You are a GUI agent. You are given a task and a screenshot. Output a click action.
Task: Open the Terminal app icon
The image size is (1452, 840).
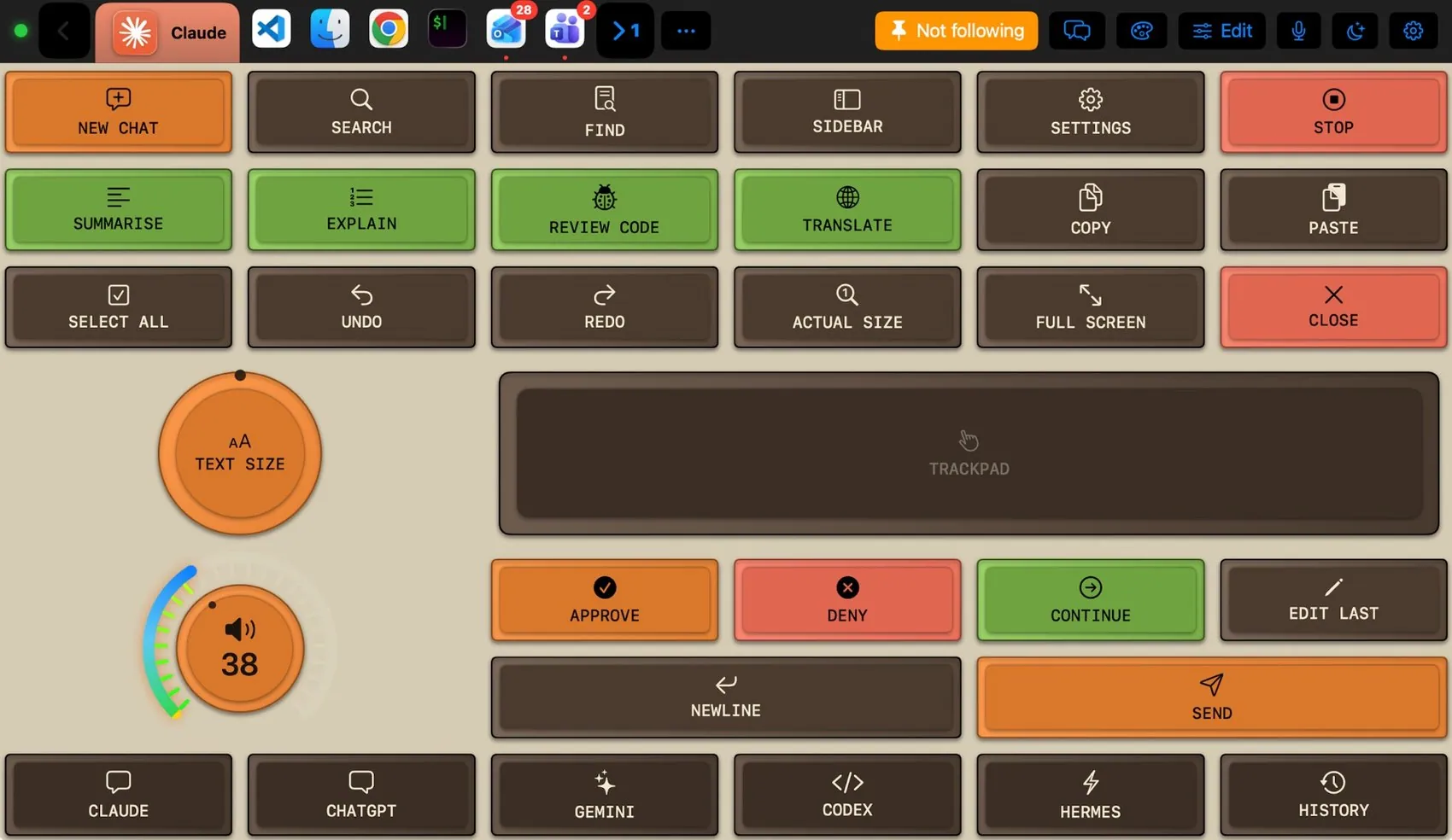tap(447, 31)
